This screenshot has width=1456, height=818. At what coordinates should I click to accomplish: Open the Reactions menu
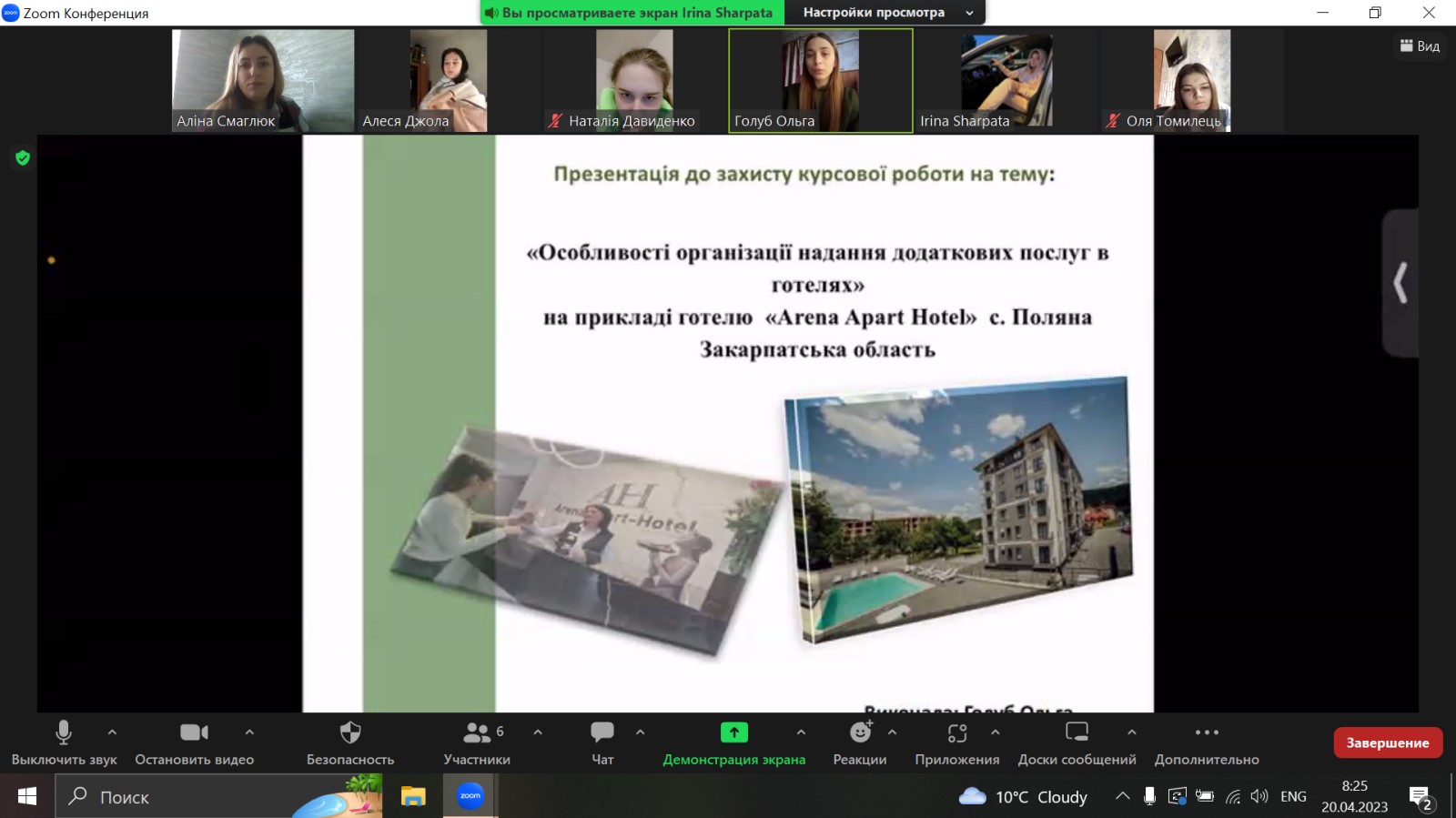[859, 733]
